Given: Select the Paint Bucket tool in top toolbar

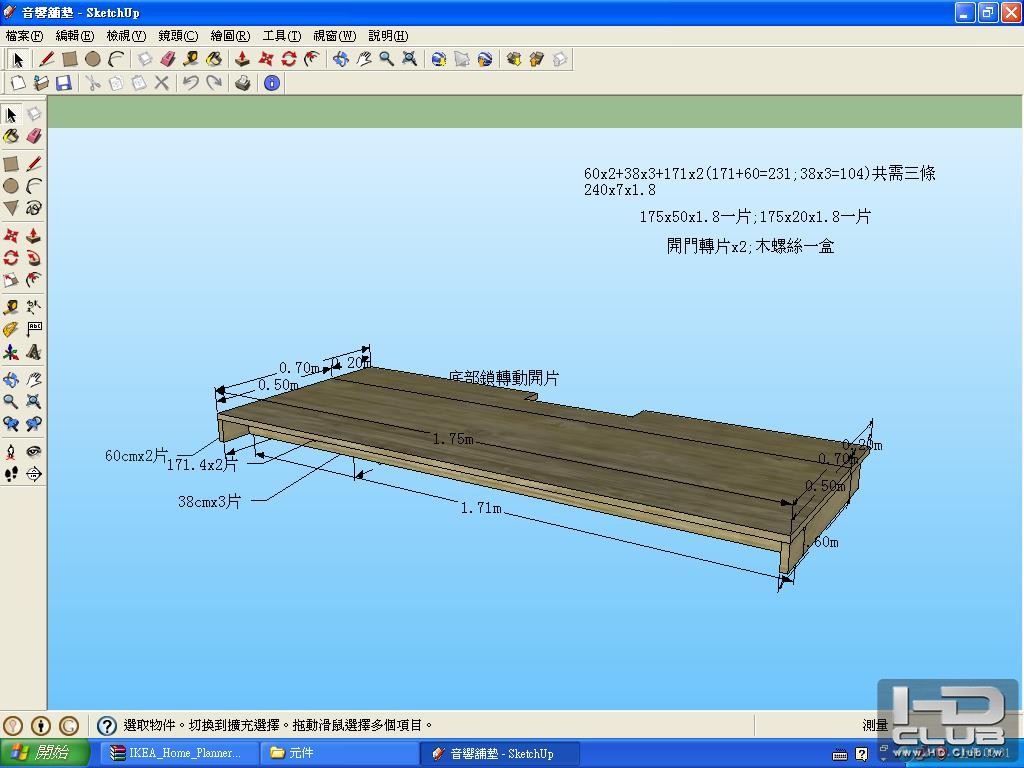Looking at the screenshot, I should pos(213,59).
